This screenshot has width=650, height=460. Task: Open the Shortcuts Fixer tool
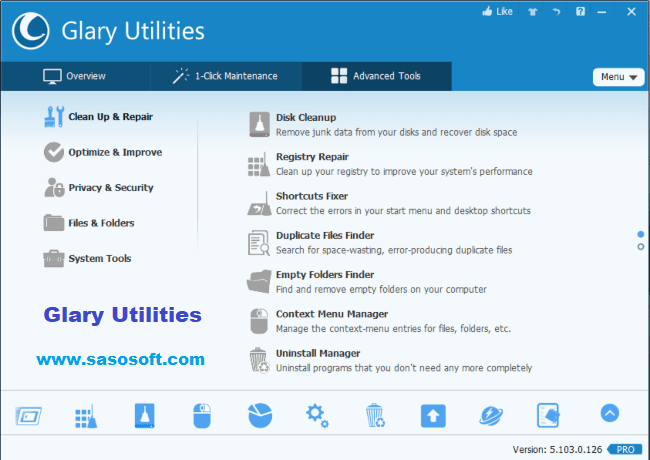(390, 203)
